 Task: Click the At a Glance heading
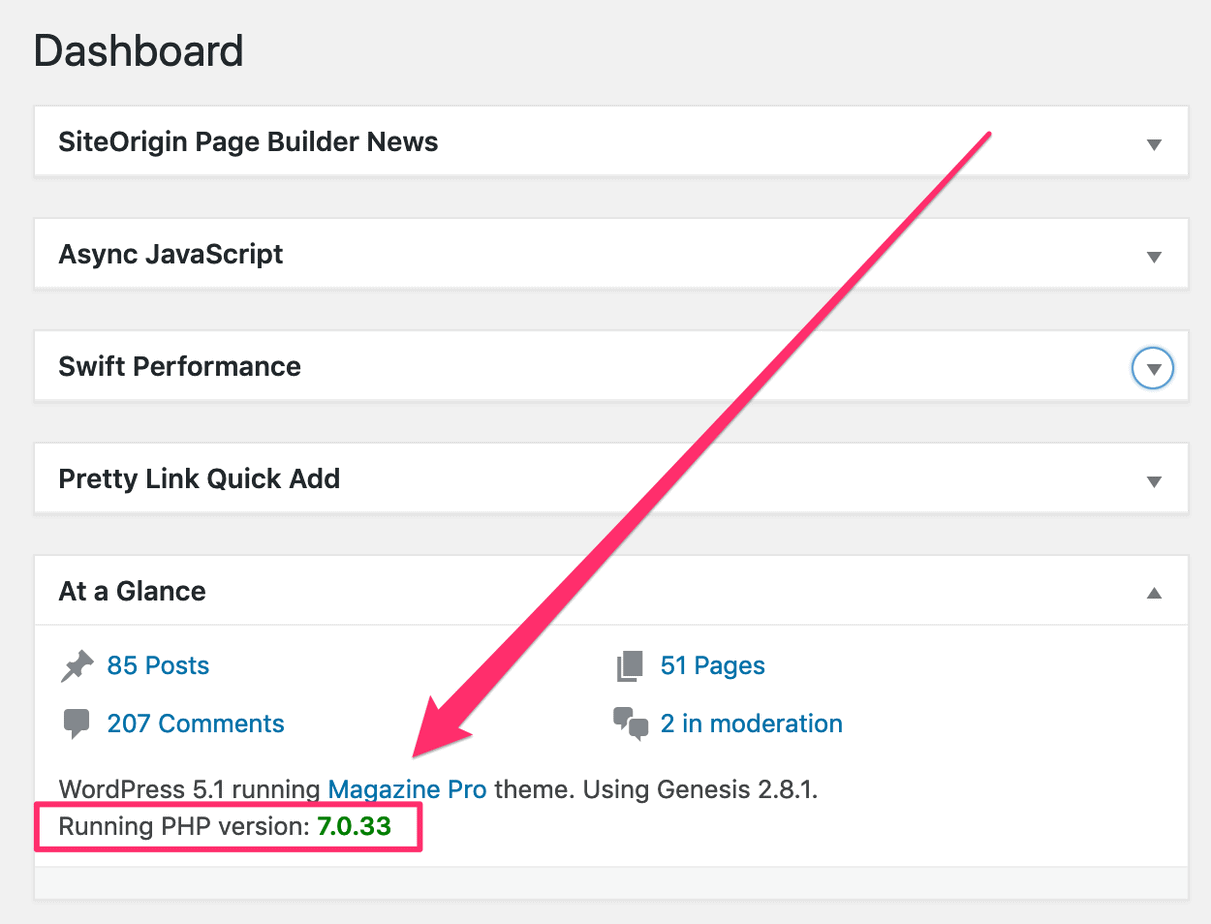[x=132, y=591]
